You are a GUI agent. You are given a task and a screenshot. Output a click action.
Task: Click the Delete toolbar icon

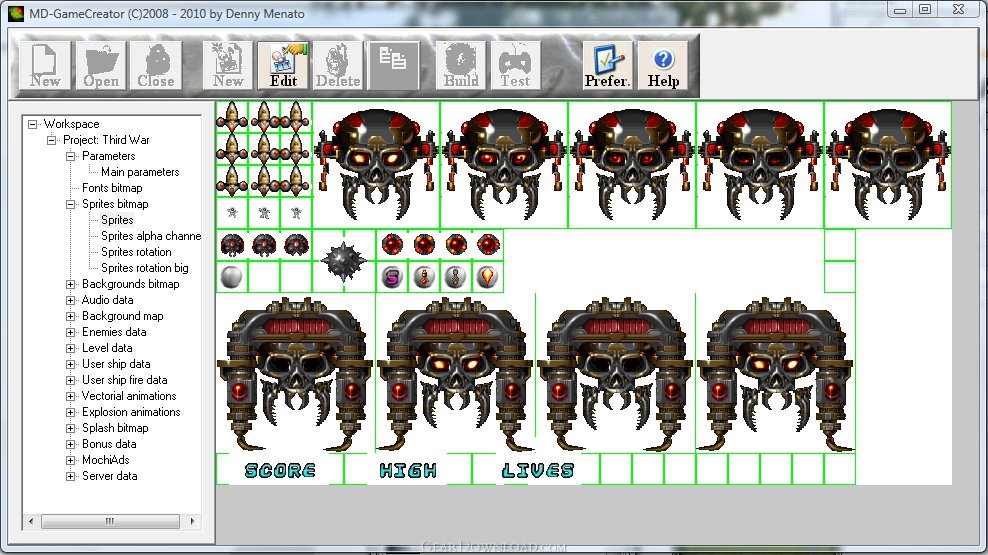click(338, 66)
